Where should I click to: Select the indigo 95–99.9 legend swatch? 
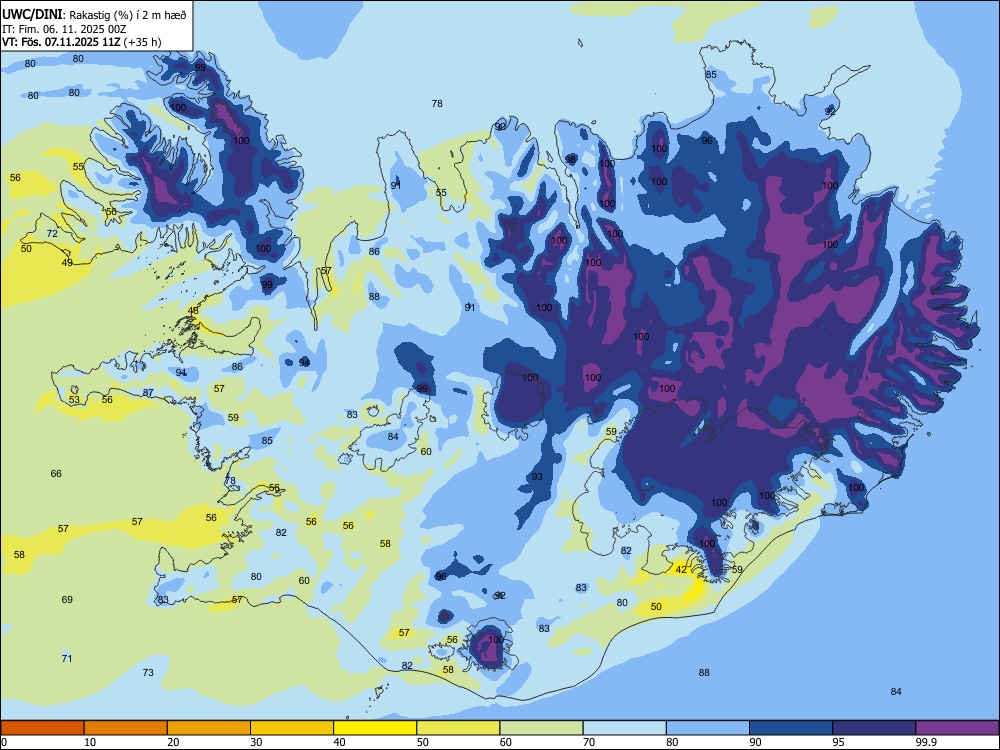pyautogui.click(x=874, y=728)
